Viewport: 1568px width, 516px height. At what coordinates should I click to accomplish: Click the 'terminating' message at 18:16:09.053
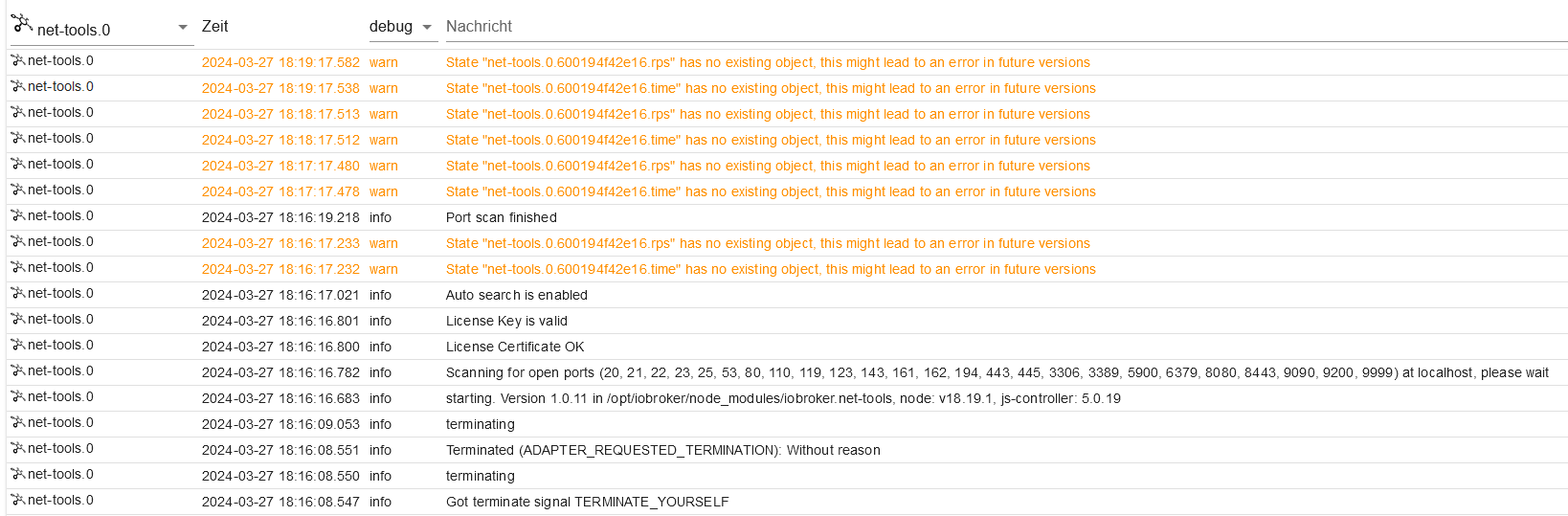pos(481,424)
